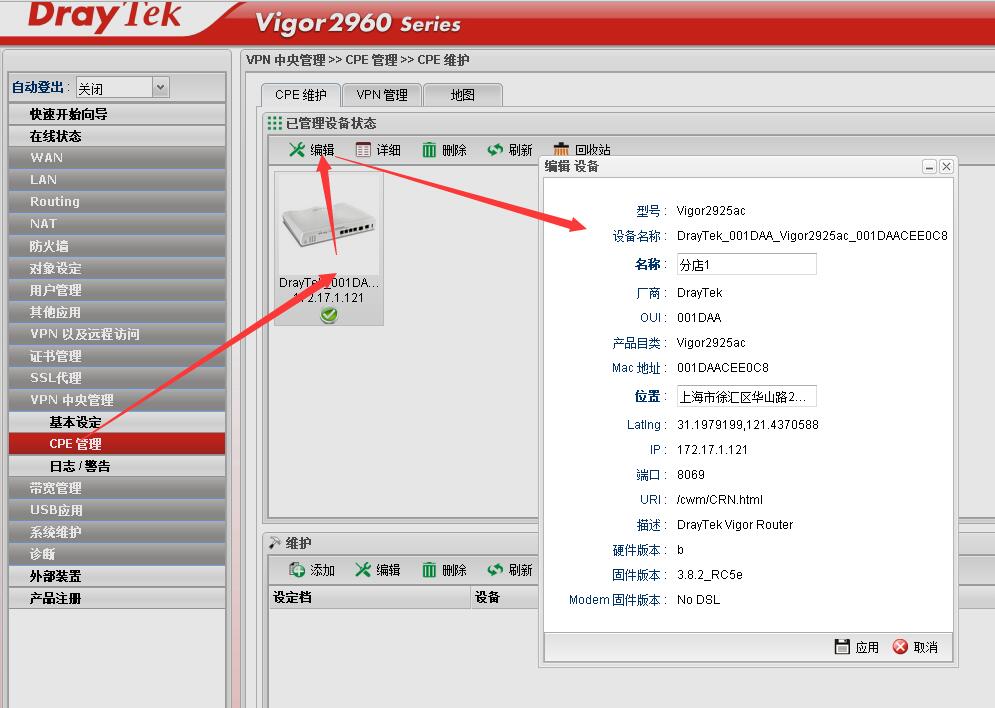This screenshot has height=708, width=995.
Task: Click the URI value /cwm/CRN.html
Action: click(720, 500)
